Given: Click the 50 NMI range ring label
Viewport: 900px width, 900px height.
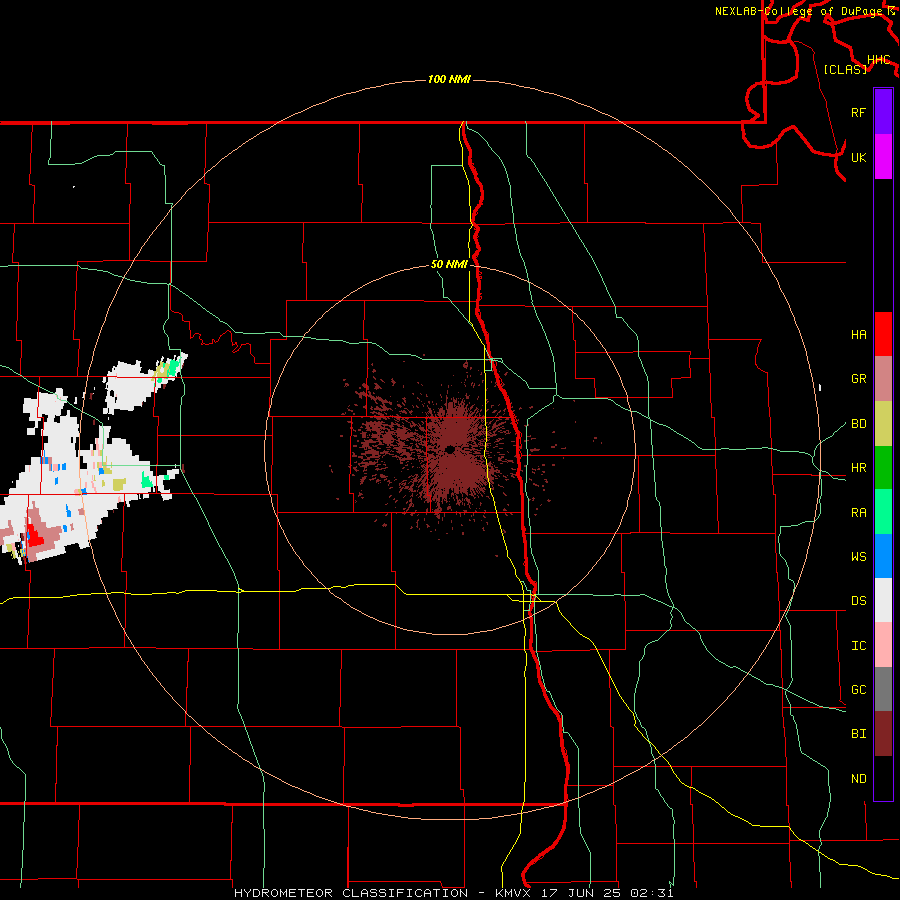Looking at the screenshot, I should click(x=449, y=264).
